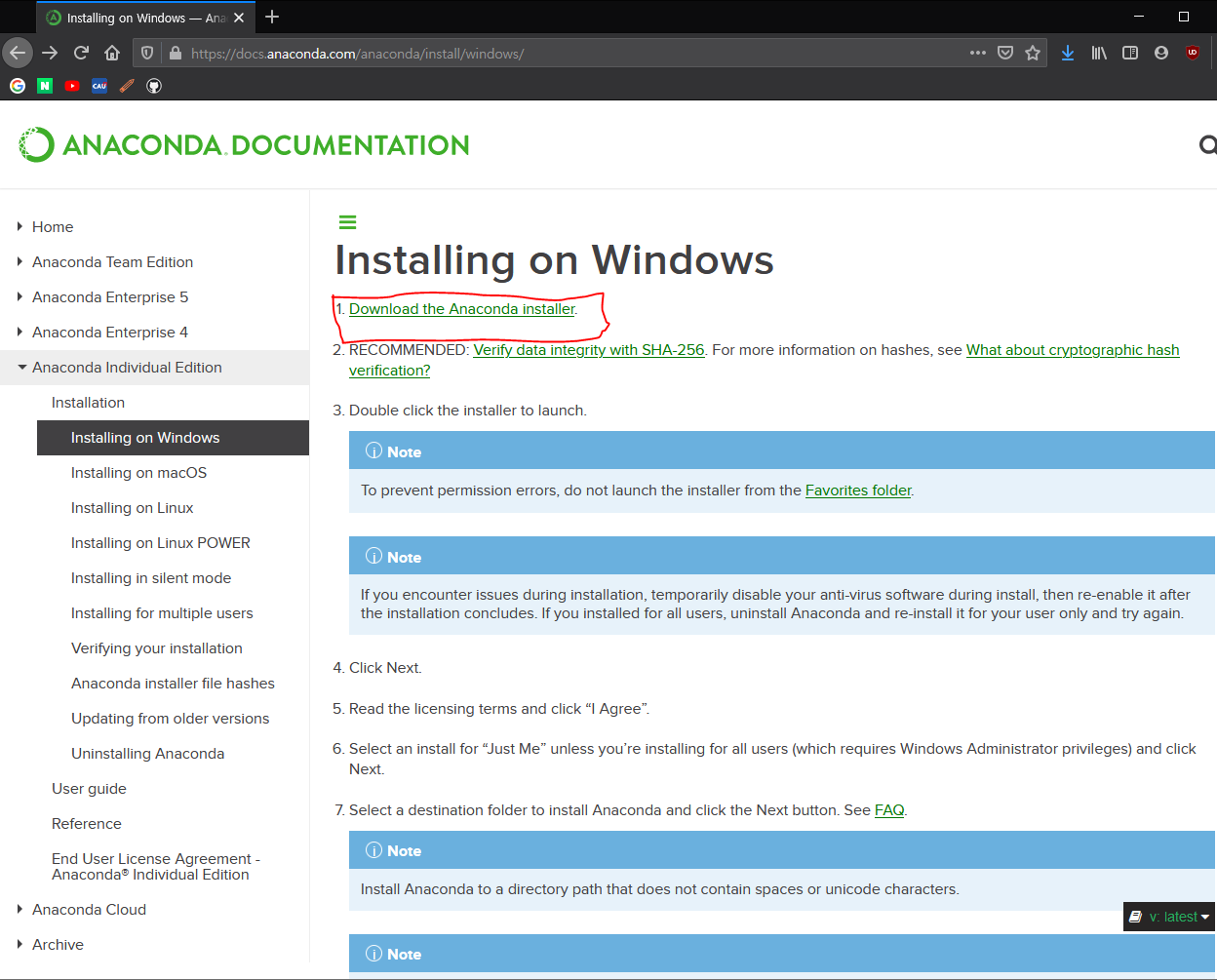Select the Installing on Windows tab
Screen dimensions: 1217x980
(x=146, y=18)
